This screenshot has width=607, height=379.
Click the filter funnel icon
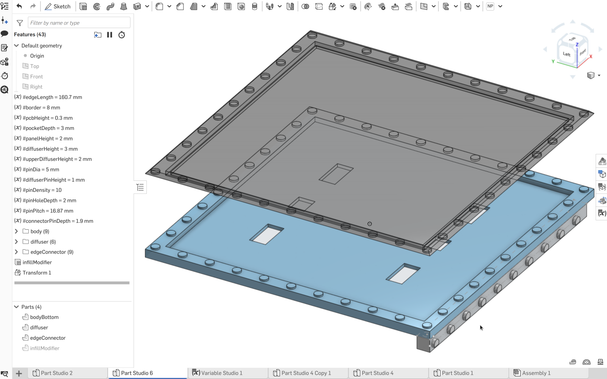coord(20,23)
